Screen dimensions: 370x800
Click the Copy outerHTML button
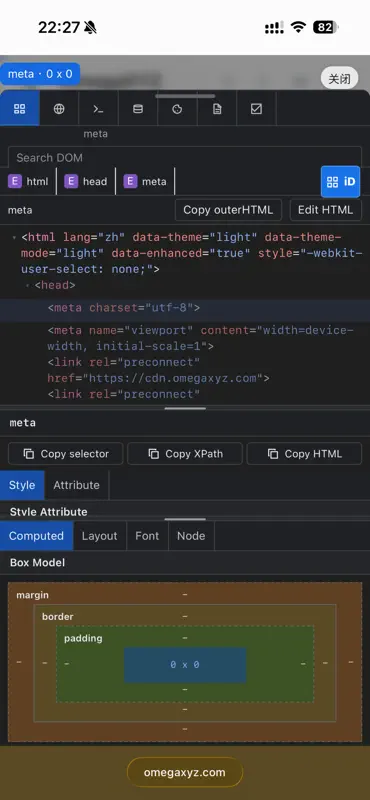[228, 210]
